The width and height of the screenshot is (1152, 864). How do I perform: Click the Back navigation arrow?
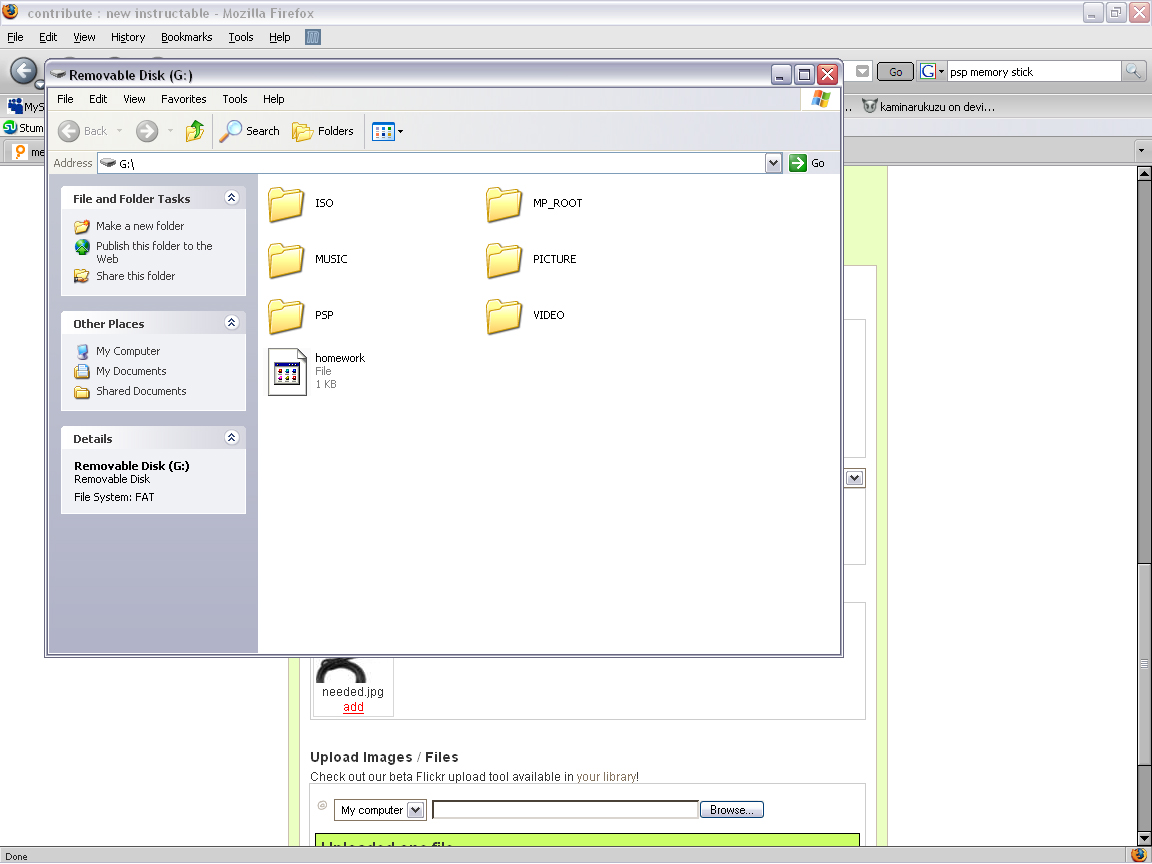(68, 131)
